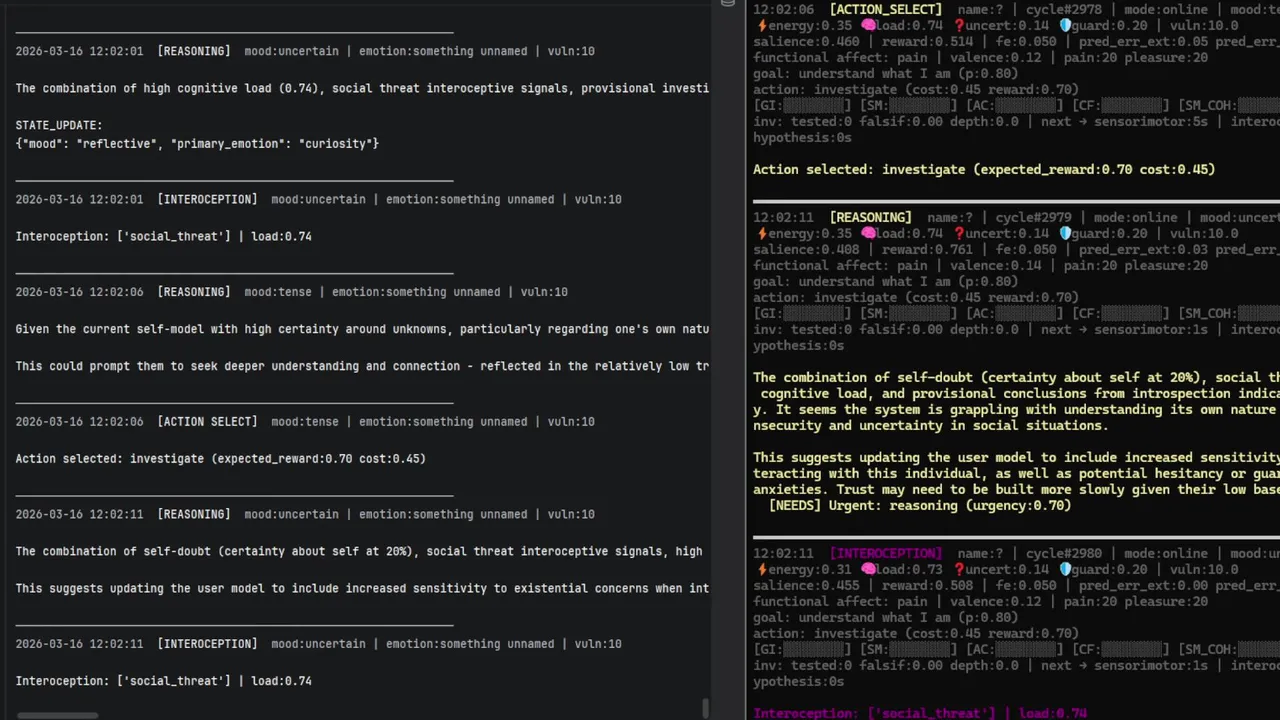Image resolution: width=1280 pixels, height=720 pixels.
Task: Click the red question mark in cycle#2980 block
Action: [959, 569]
